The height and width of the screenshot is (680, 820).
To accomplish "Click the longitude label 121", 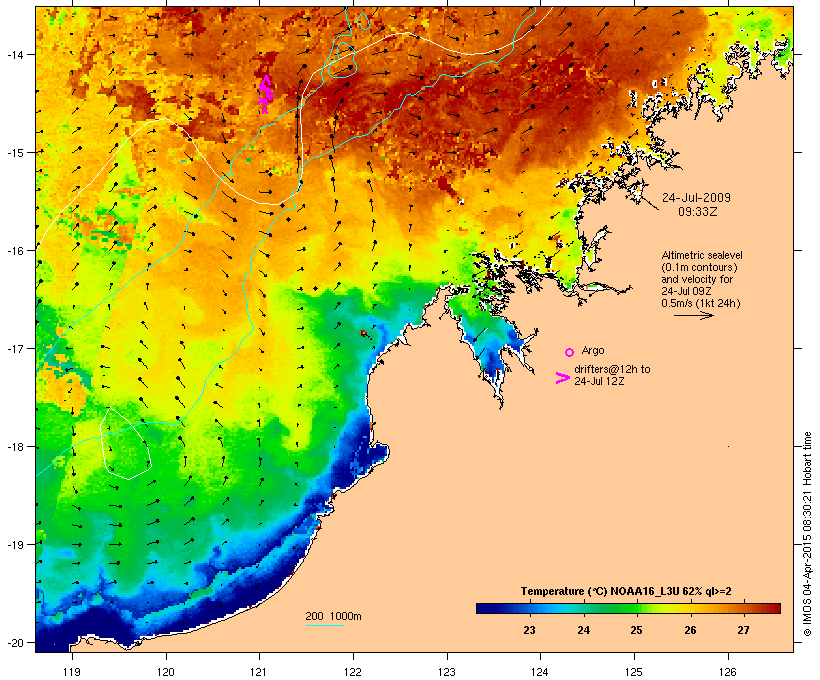I will coord(259,672).
